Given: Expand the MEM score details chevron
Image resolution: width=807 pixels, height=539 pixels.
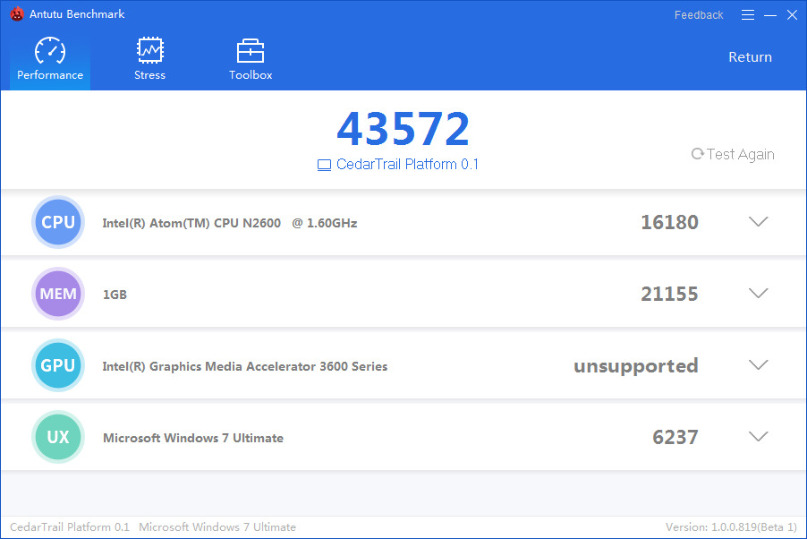Looking at the screenshot, I should 758,294.
